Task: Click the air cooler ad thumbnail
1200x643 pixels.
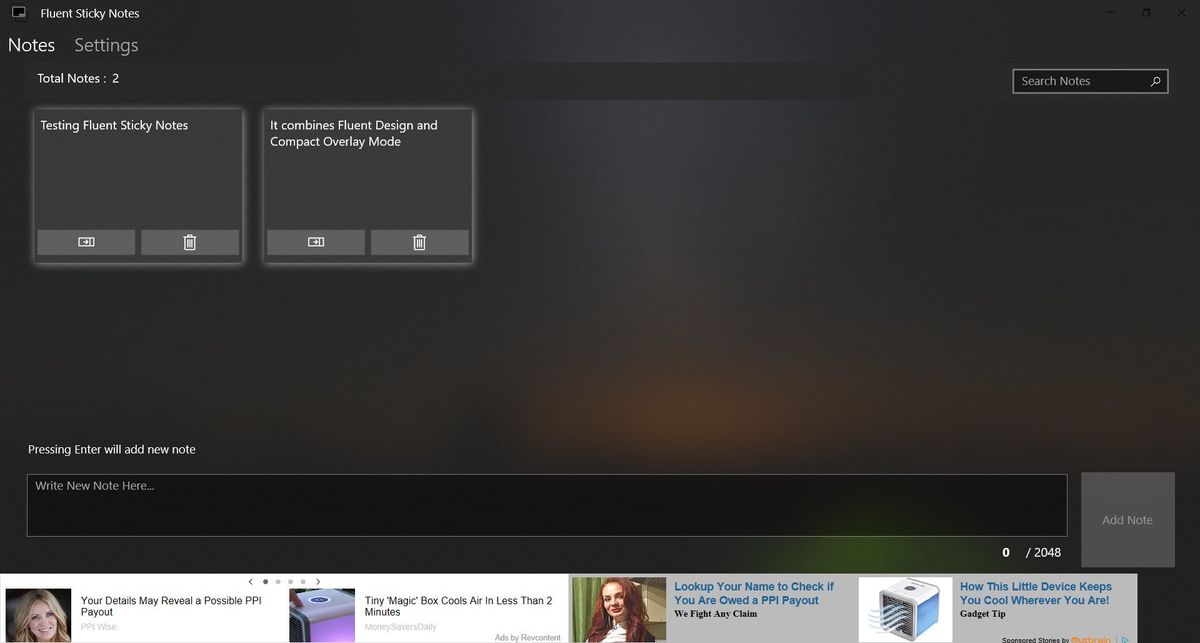Action: 904,606
